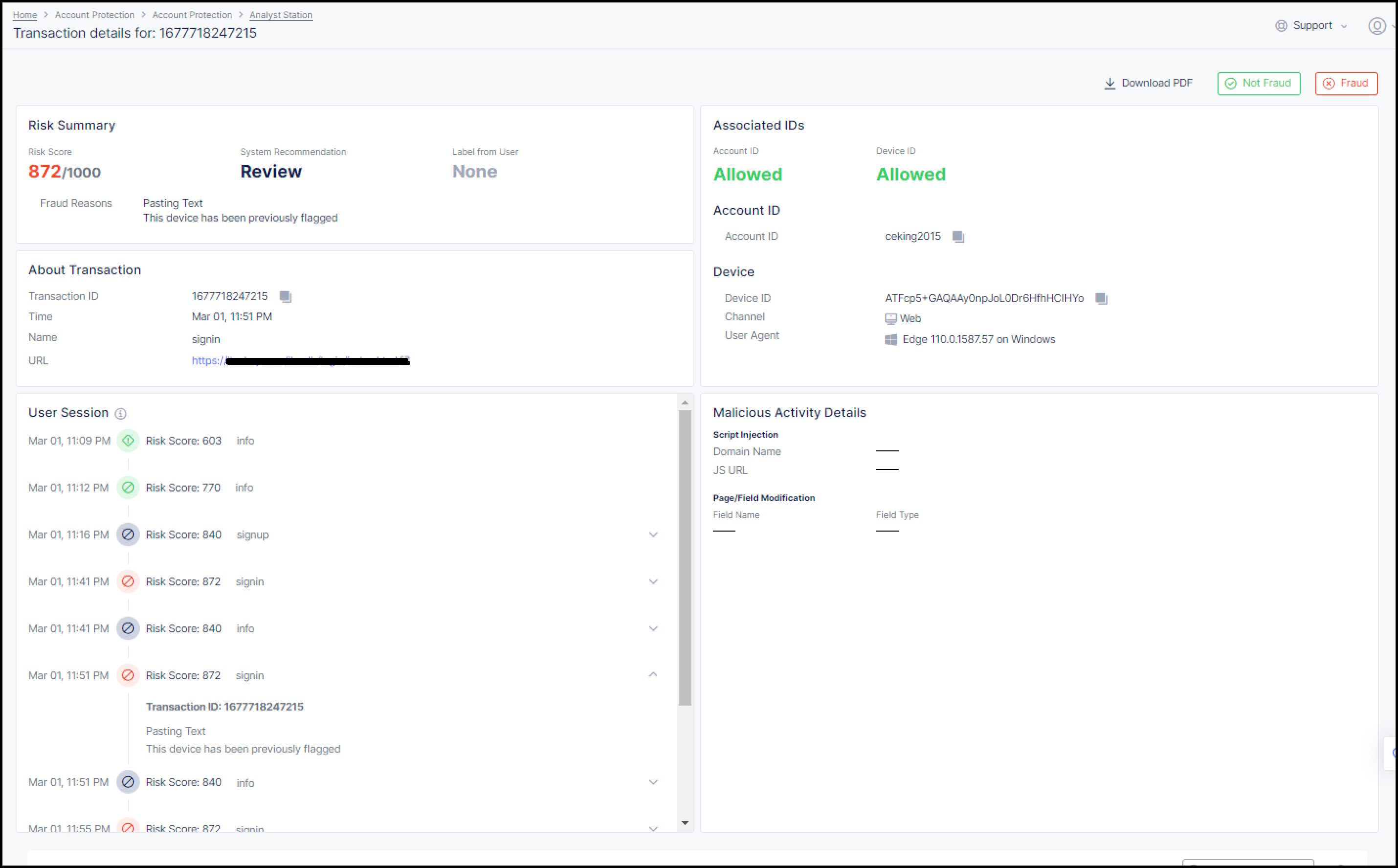This screenshot has width=1398, height=868.
Task: Copy the Transaction ID using the copy icon
Action: coord(285,296)
